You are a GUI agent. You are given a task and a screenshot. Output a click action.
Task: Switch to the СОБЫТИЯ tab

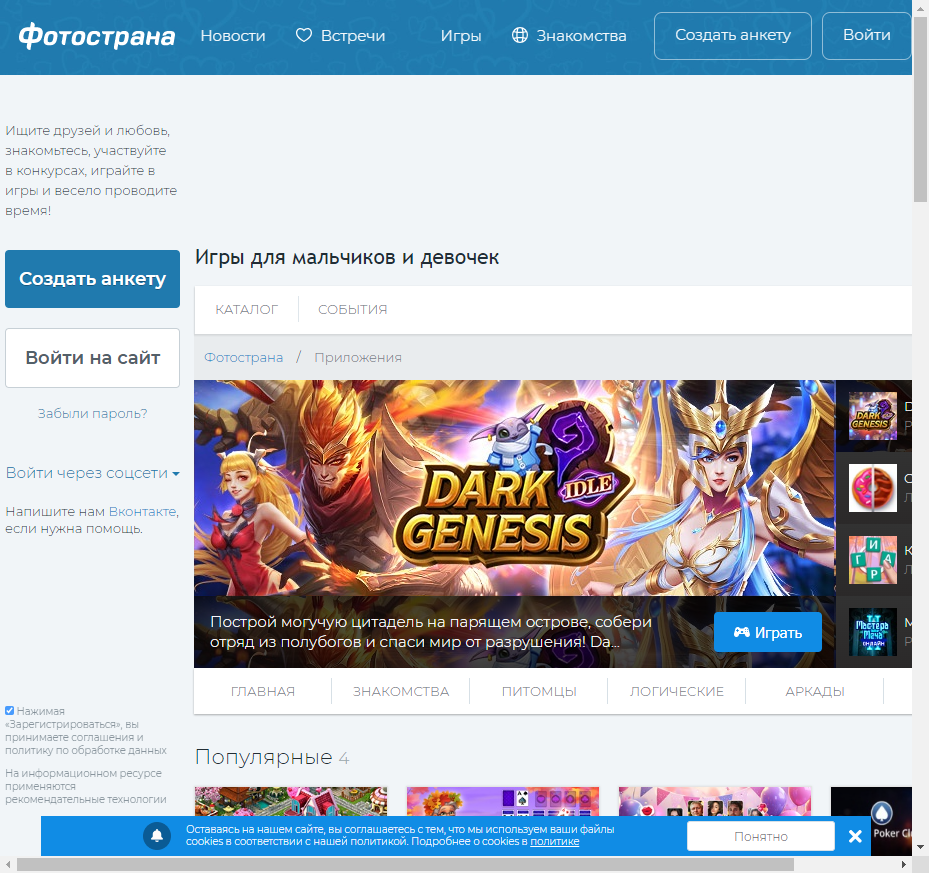pos(353,309)
